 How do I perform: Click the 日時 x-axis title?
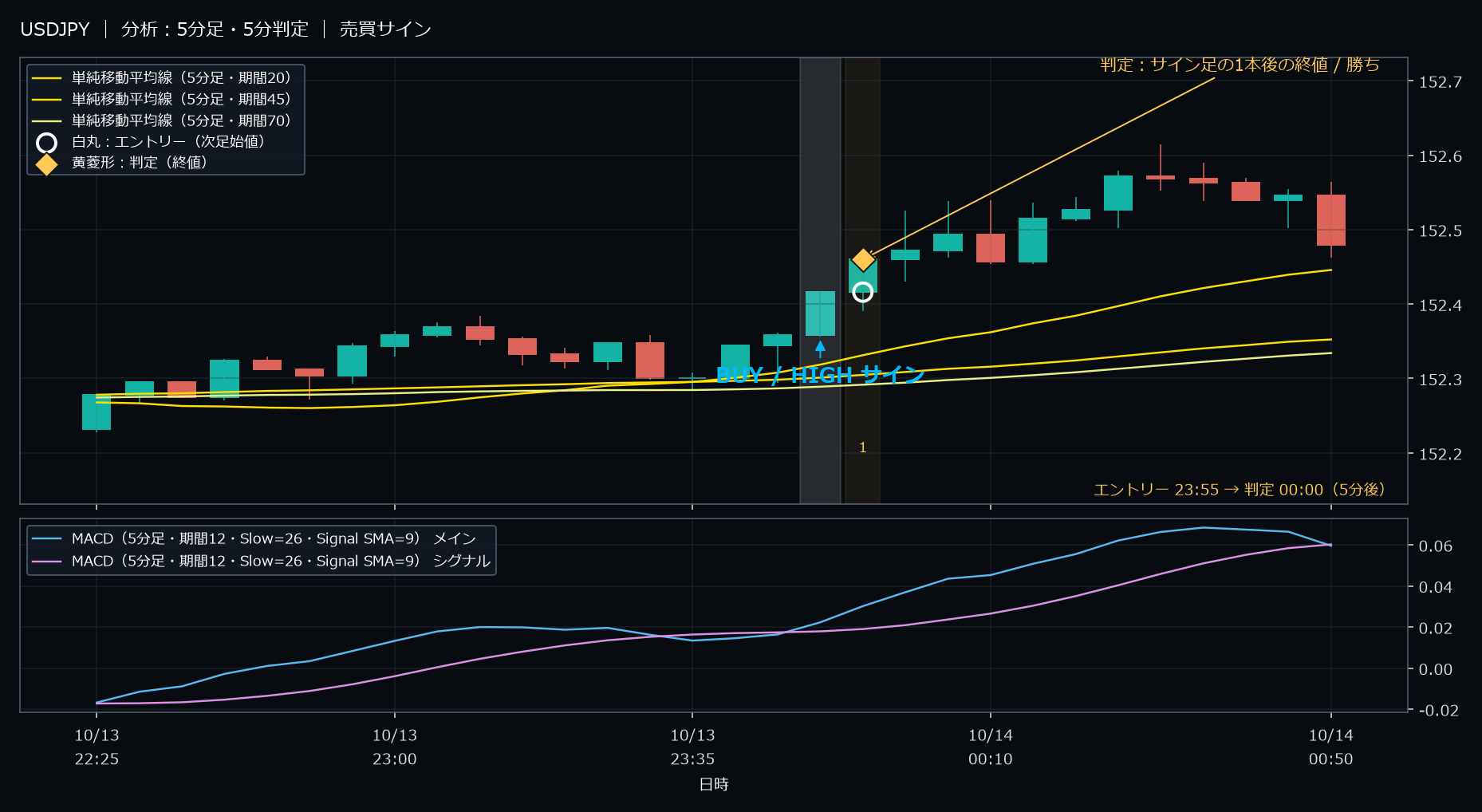pos(714,784)
